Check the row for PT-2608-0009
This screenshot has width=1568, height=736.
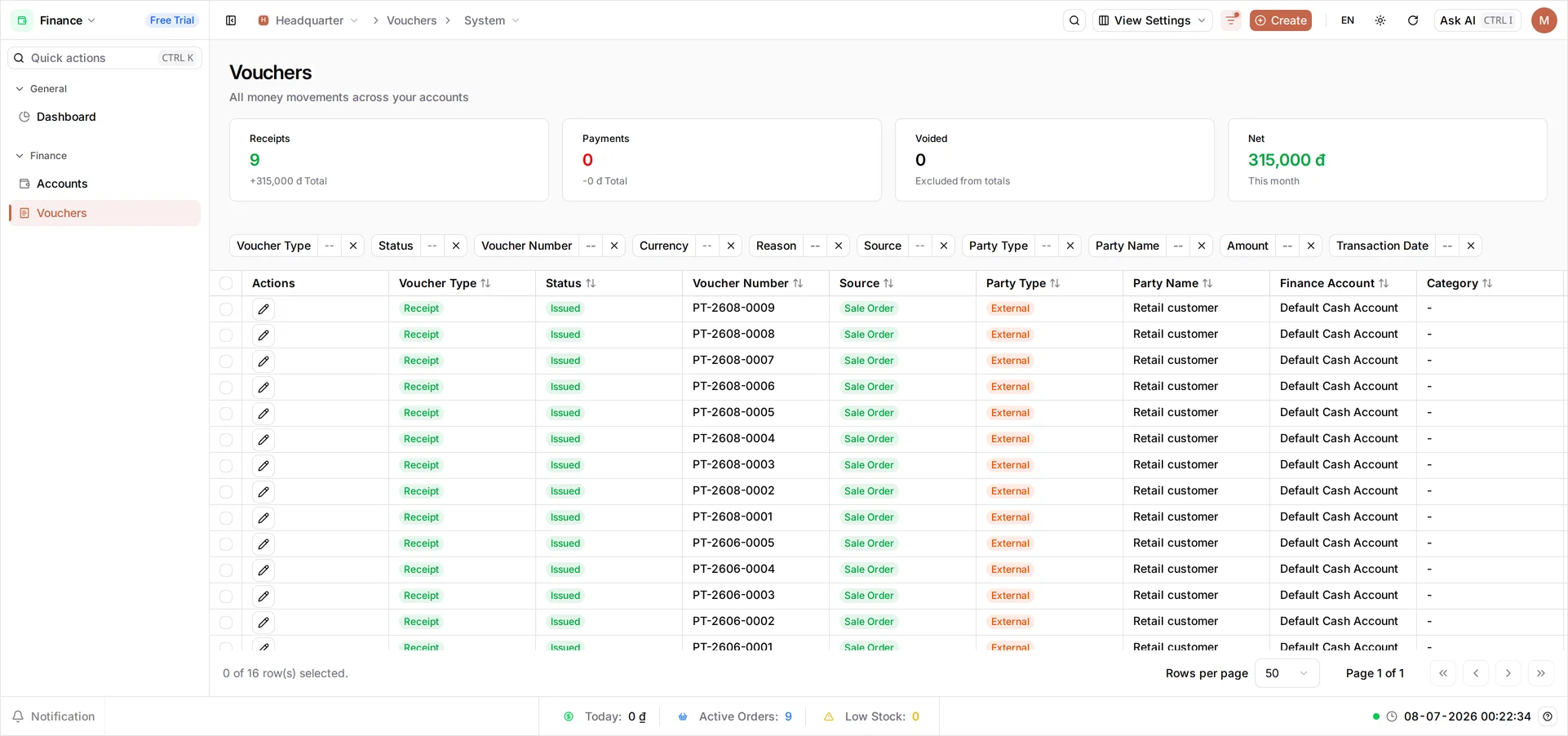tap(226, 309)
